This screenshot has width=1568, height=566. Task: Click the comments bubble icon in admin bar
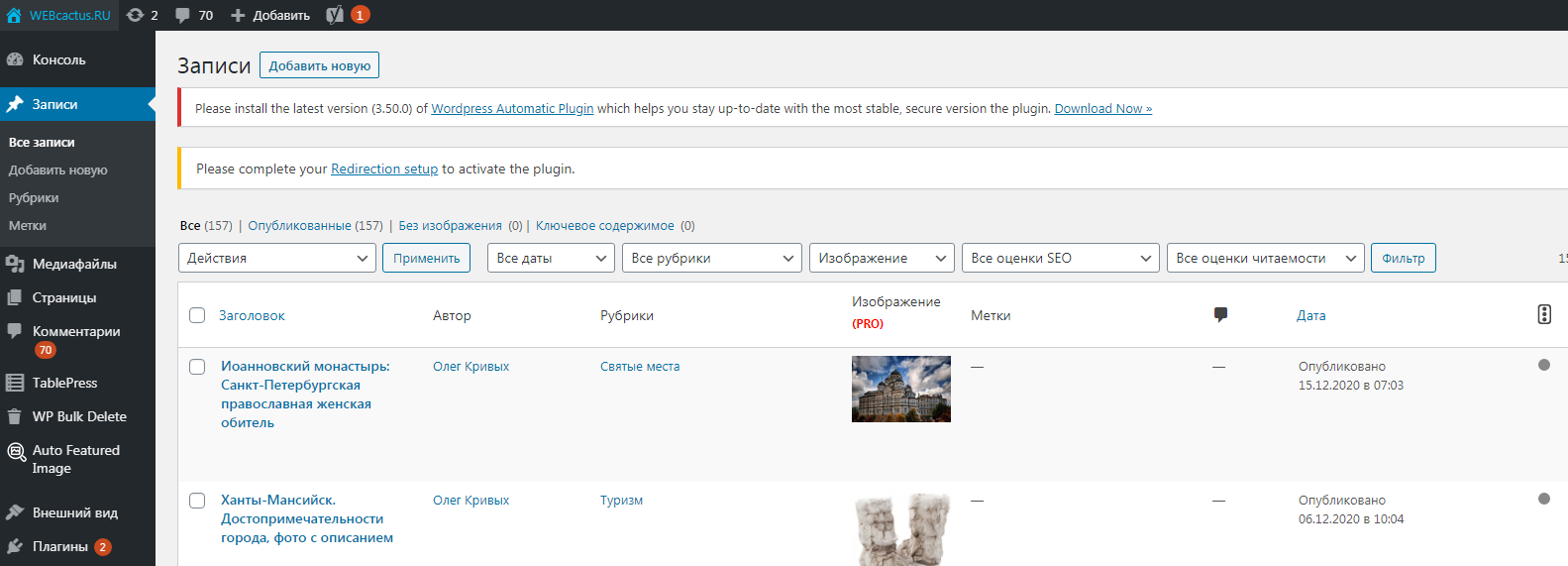coord(183,15)
